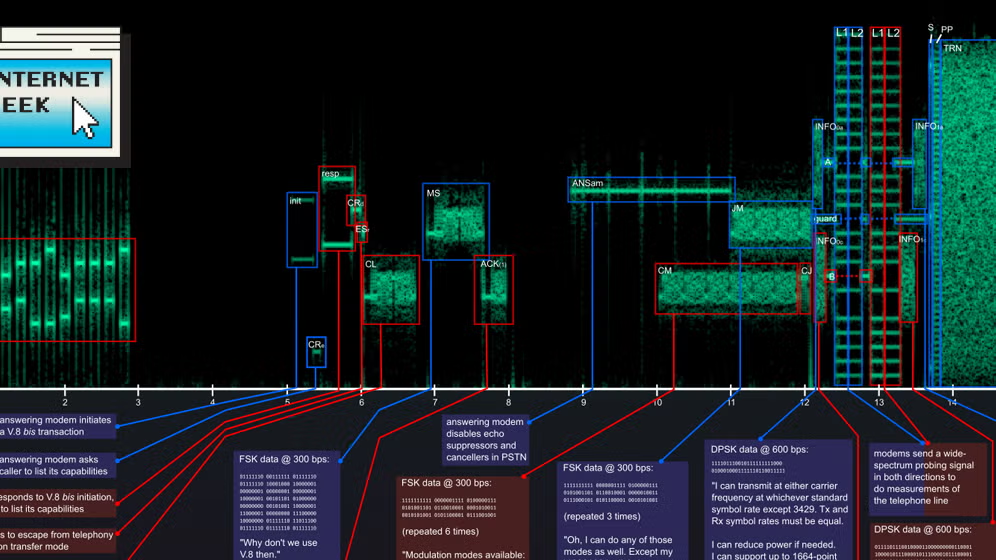Click the 'INFO0a' signal label
Image resolution: width=996 pixels, height=560 pixels.
(x=829, y=127)
